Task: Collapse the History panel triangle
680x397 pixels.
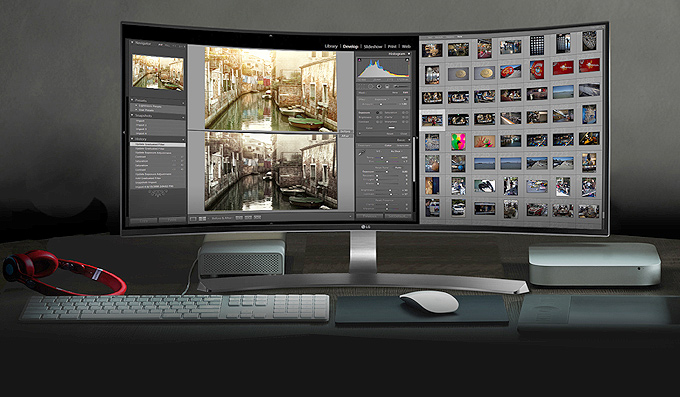Action: pyautogui.click(x=132, y=139)
